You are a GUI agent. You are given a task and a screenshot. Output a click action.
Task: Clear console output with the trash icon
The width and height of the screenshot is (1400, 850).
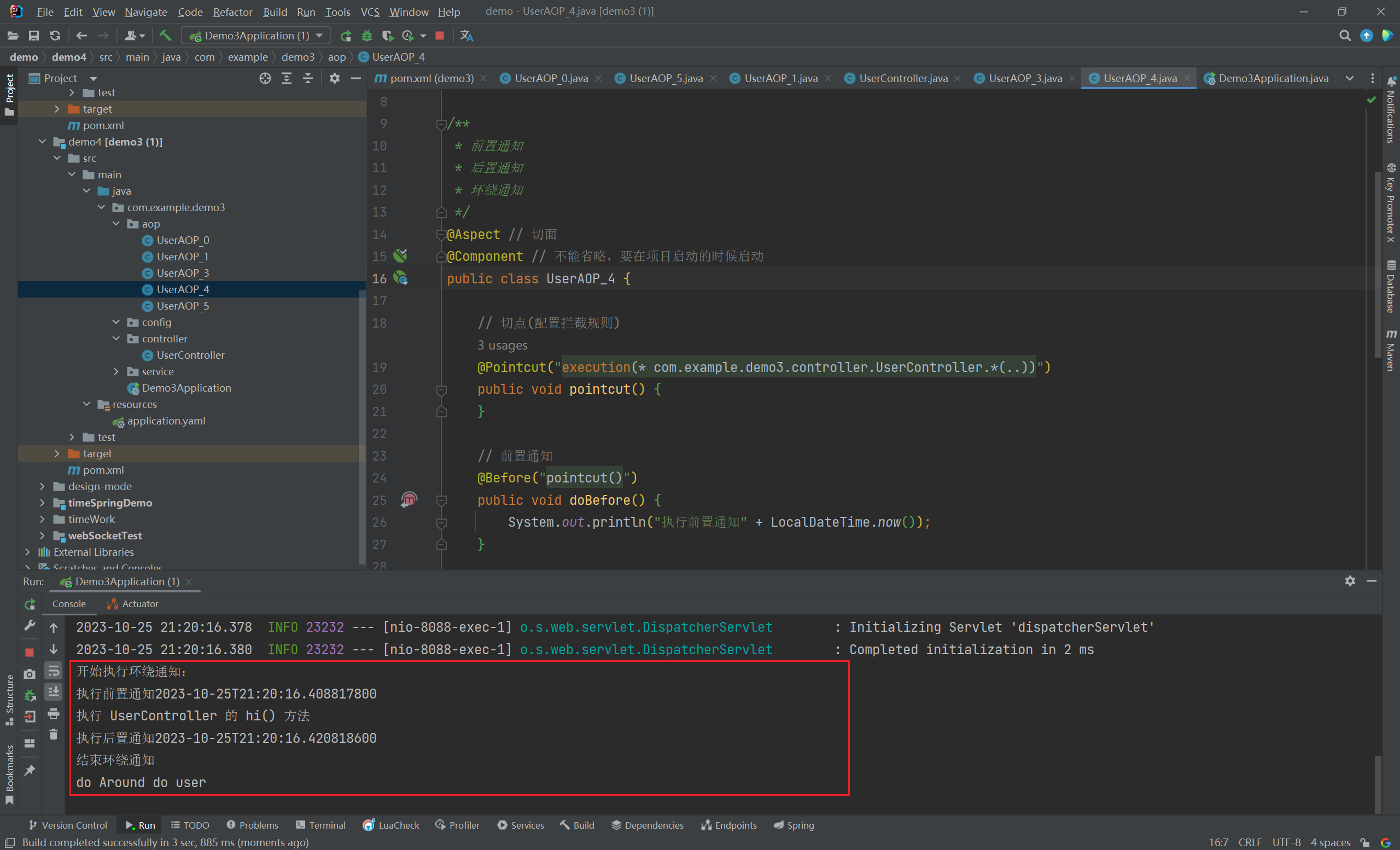(x=54, y=735)
